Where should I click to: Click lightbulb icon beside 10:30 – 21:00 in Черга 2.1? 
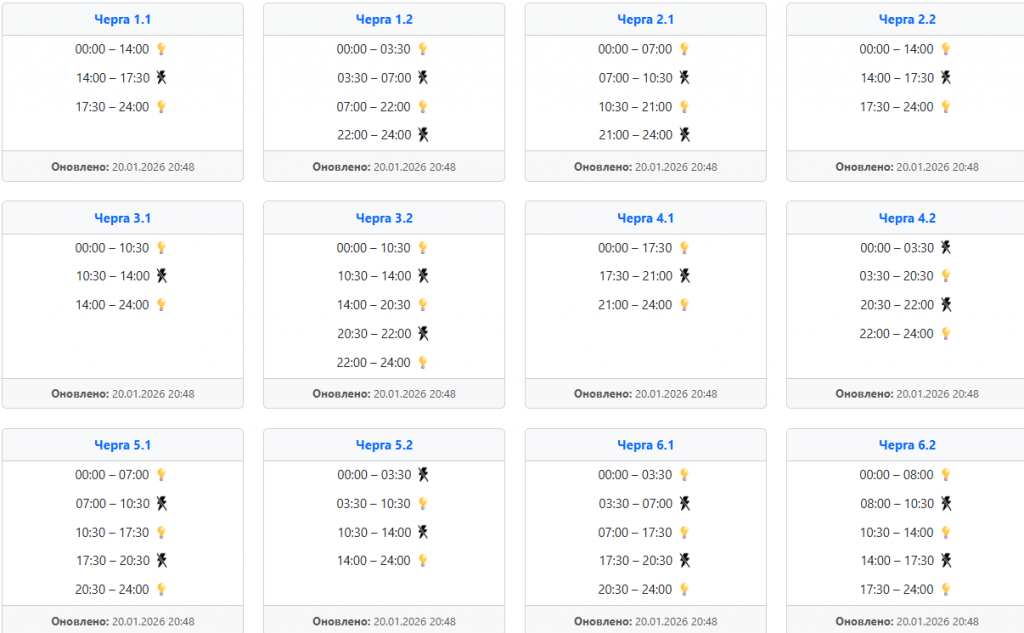coord(684,107)
